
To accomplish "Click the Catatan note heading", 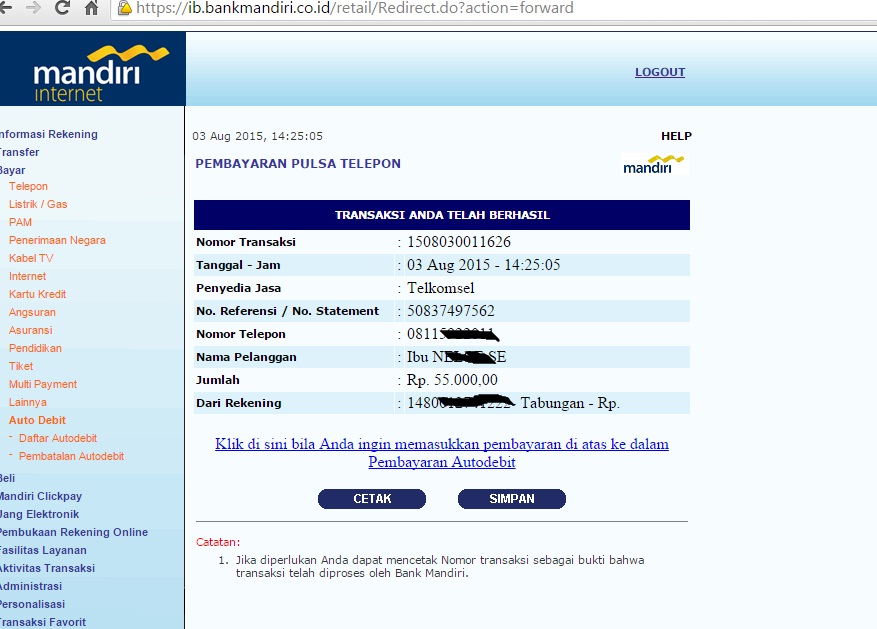I will point(218,542).
